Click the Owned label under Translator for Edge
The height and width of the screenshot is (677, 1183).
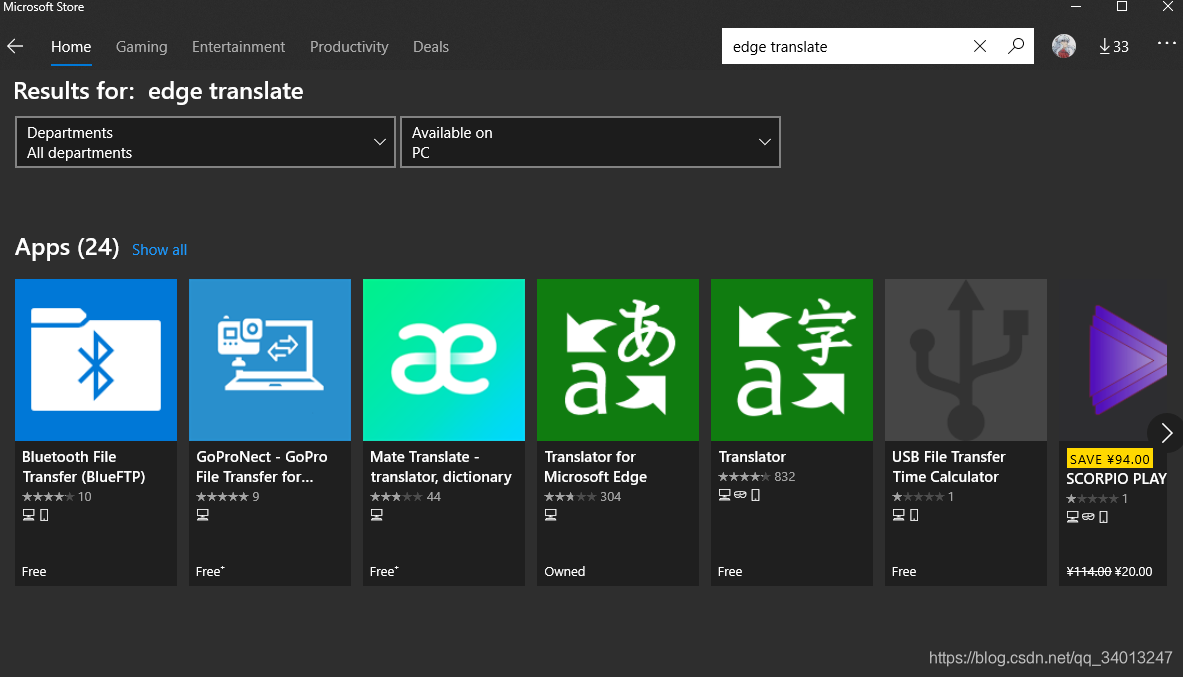point(564,571)
